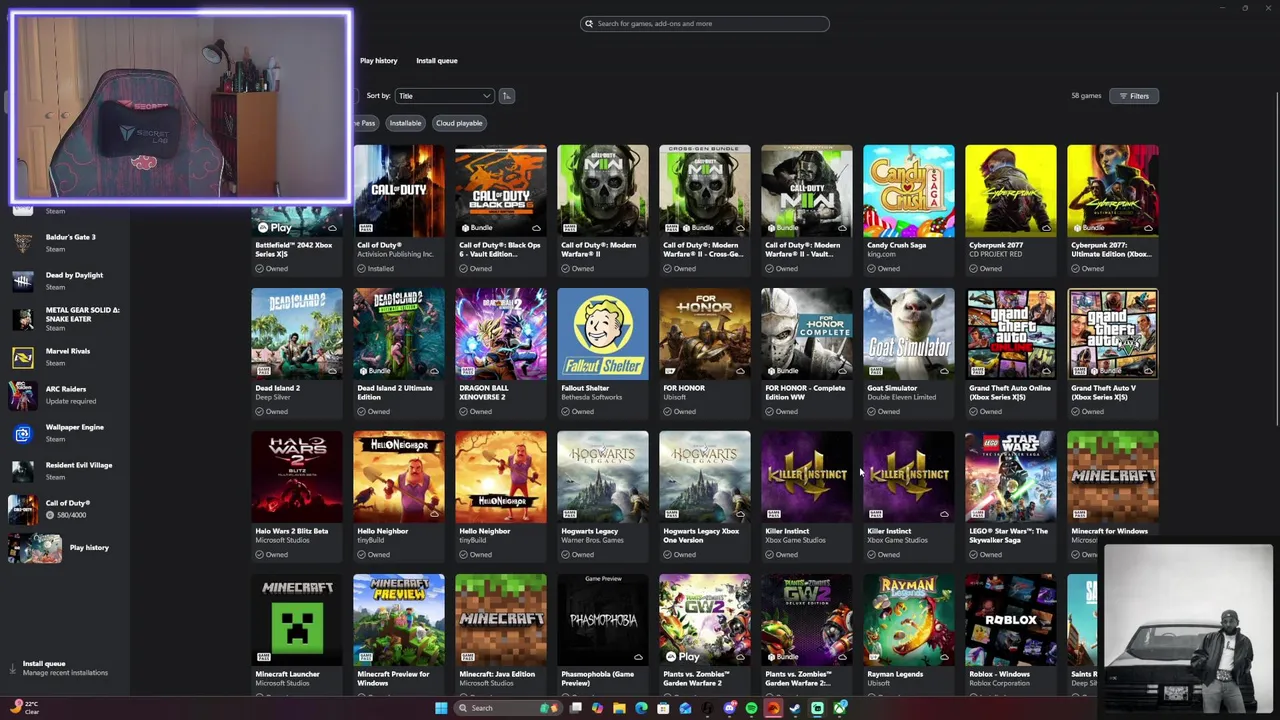Viewport: 1280px width, 720px height.
Task: Open Dead by Daylight sidebar icon
Action: tap(22, 281)
